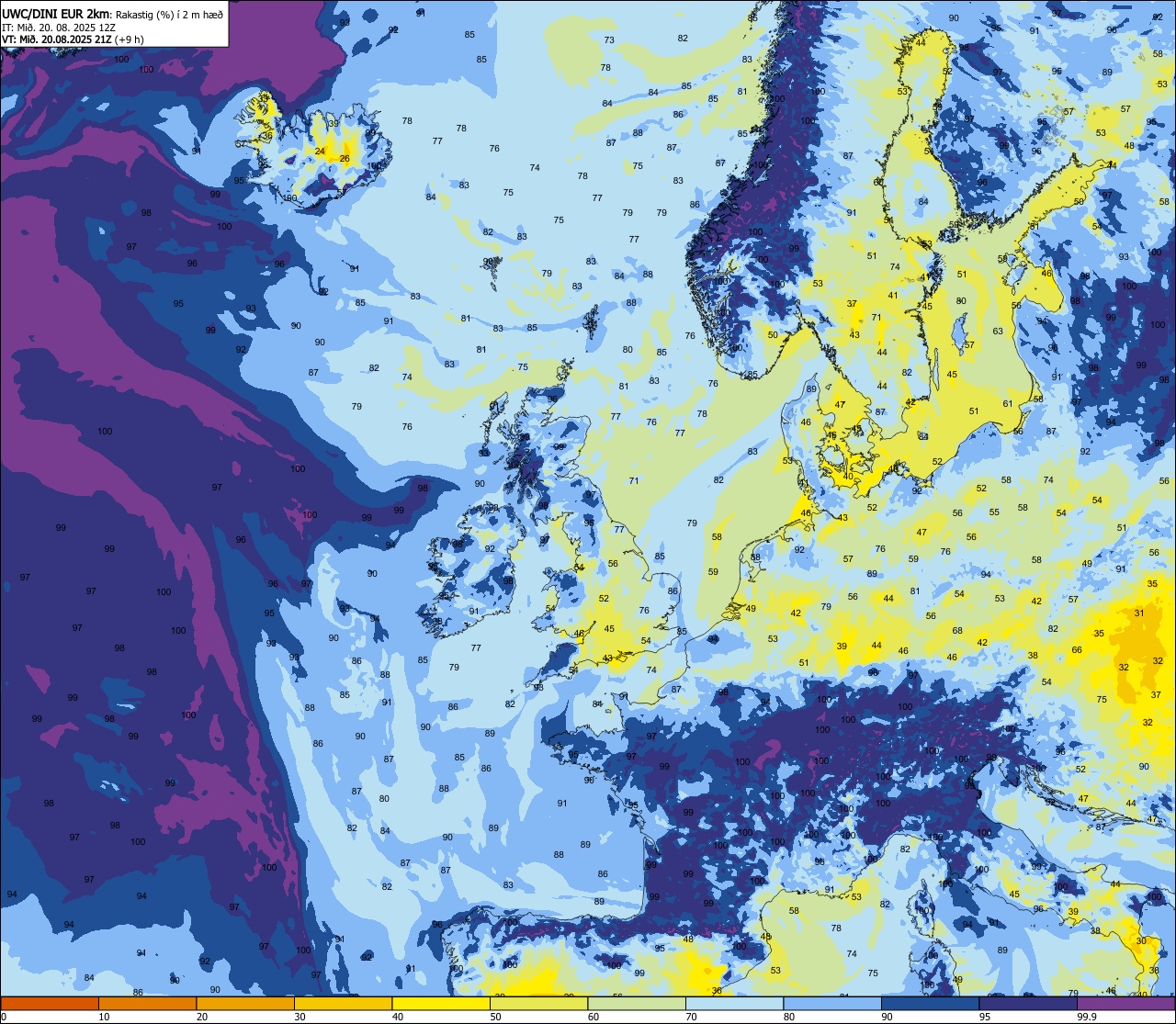Click the 90–95 dark blue legend block
This screenshot has width=1176, height=1024.
(x=930, y=1003)
